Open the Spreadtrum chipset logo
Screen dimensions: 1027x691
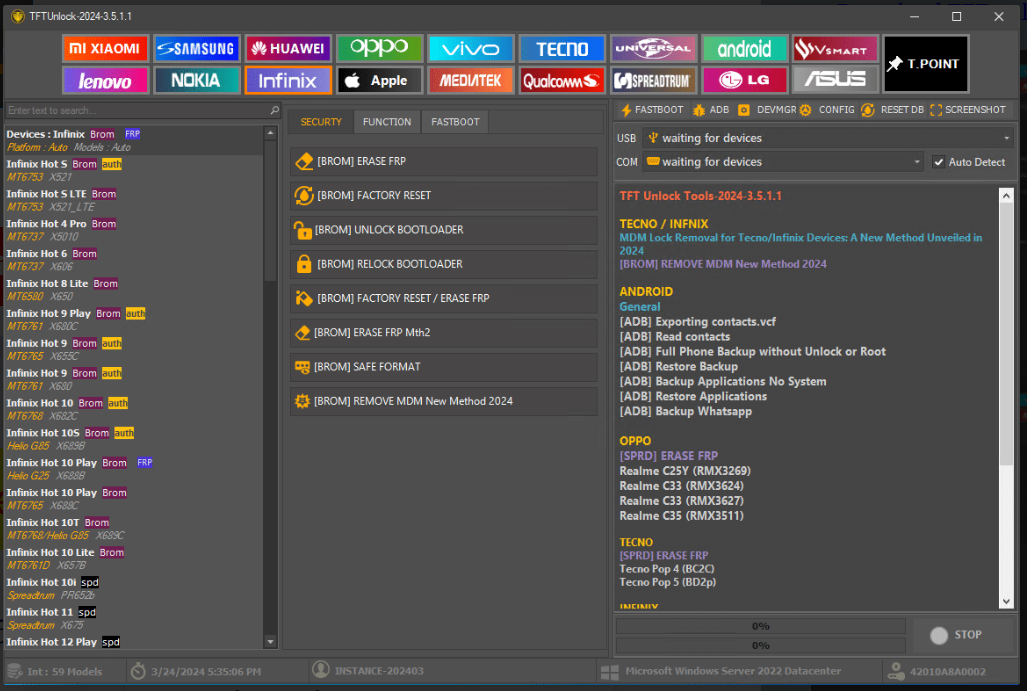[653, 81]
